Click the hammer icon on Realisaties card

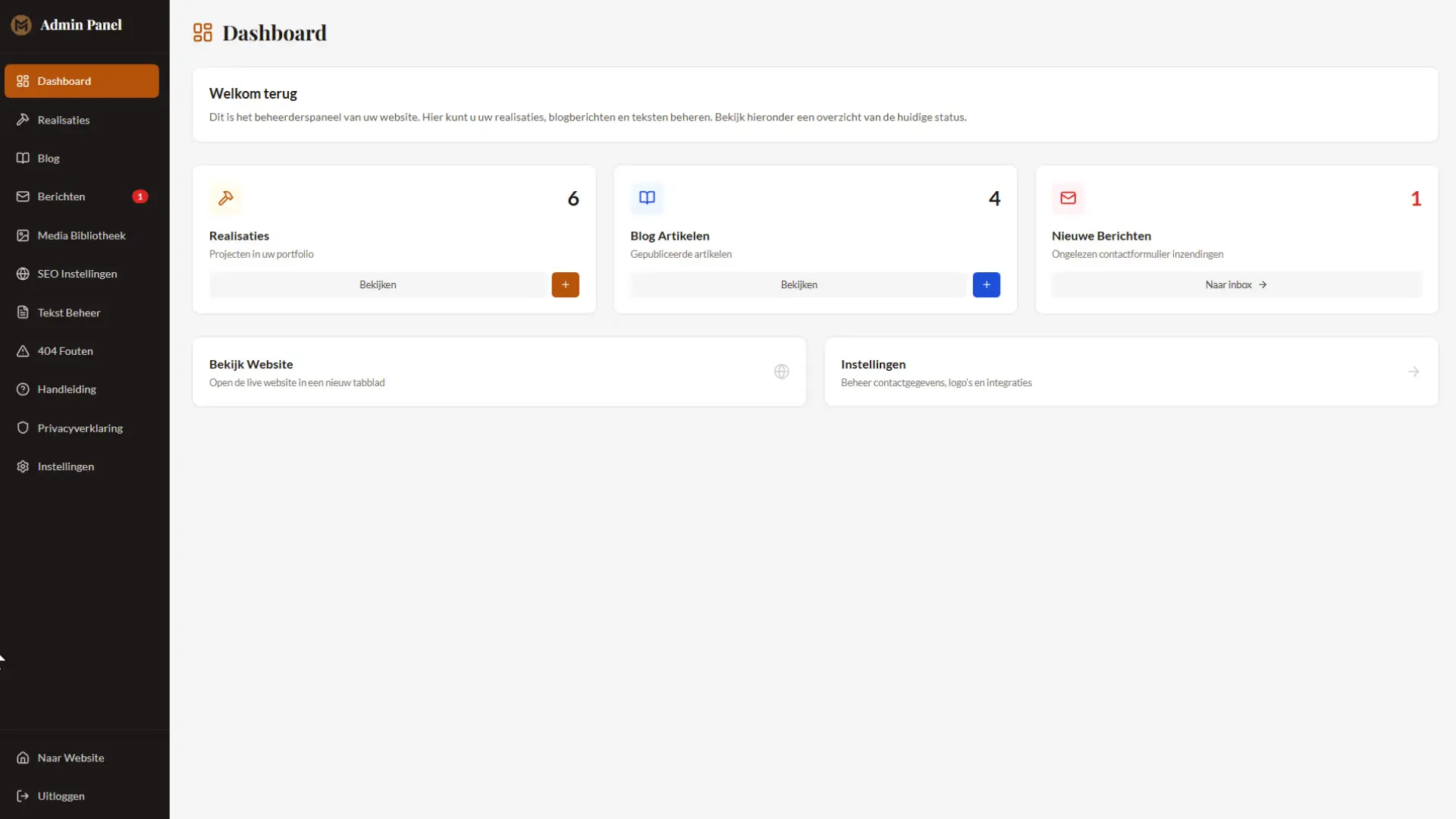(226, 198)
